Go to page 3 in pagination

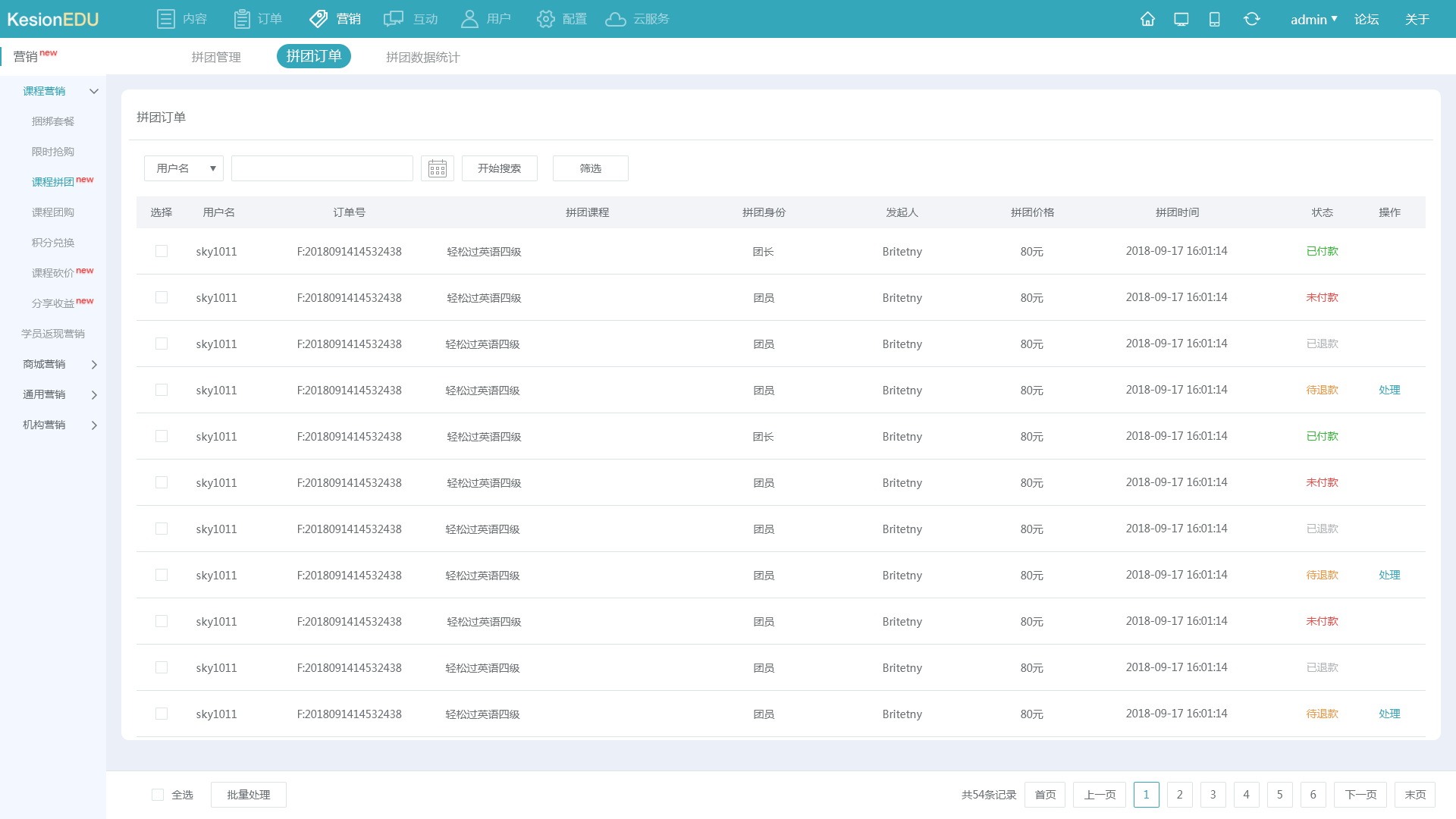1213,795
